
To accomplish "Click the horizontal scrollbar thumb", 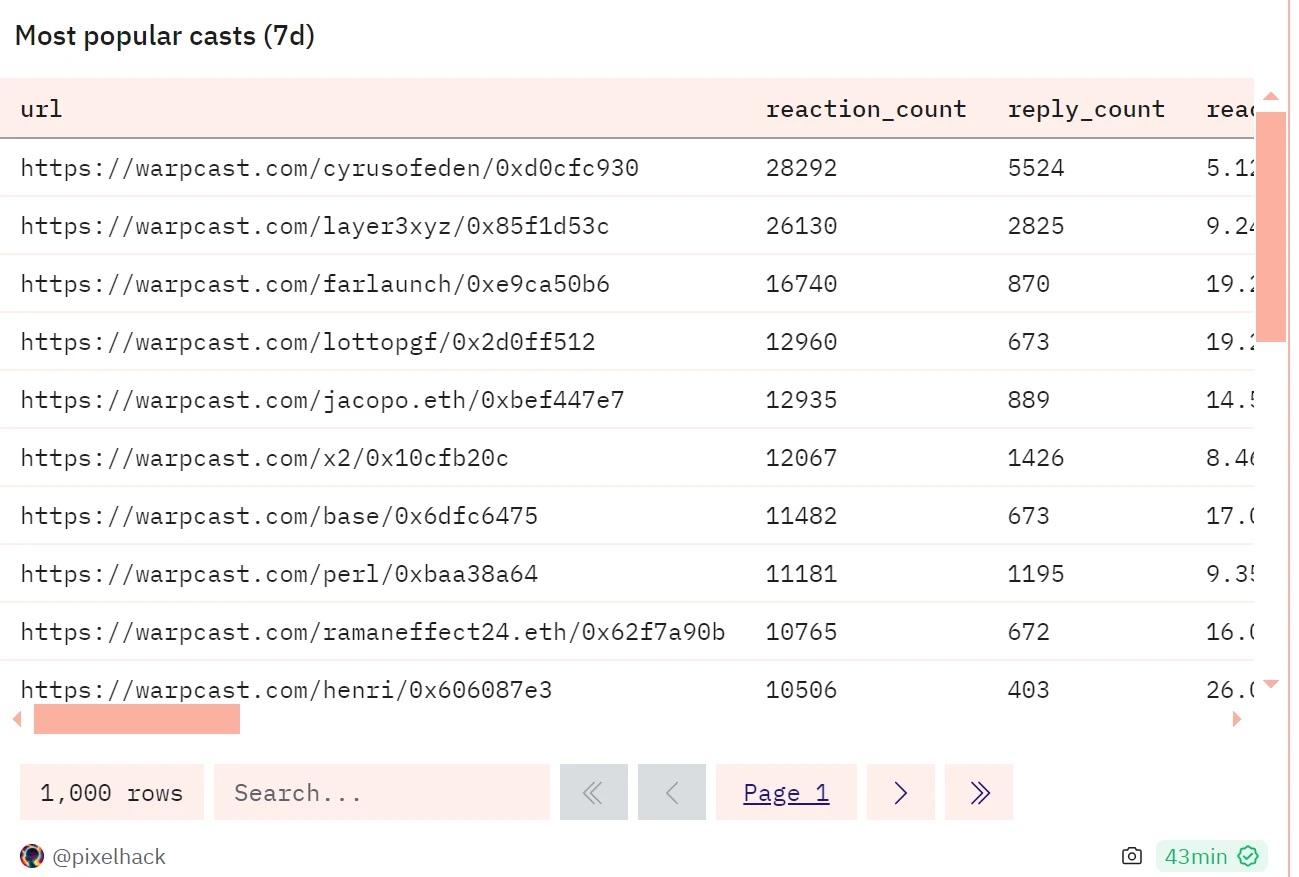I will (137, 719).
